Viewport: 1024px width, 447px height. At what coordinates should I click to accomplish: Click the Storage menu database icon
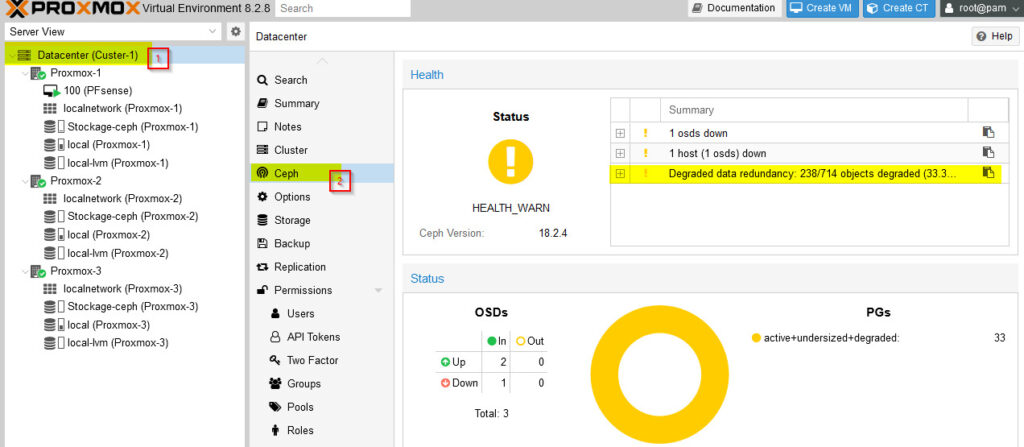click(263, 220)
